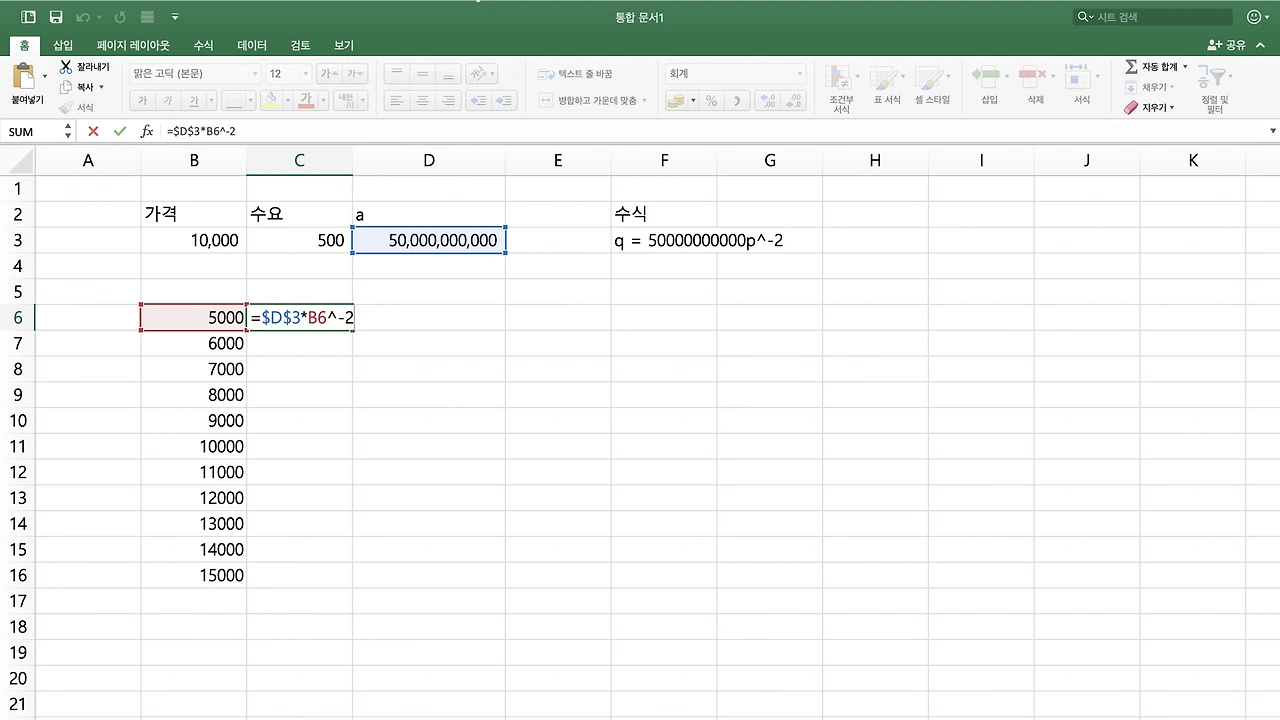1280x720 pixels.
Task: Toggle align text right
Action: (x=449, y=100)
